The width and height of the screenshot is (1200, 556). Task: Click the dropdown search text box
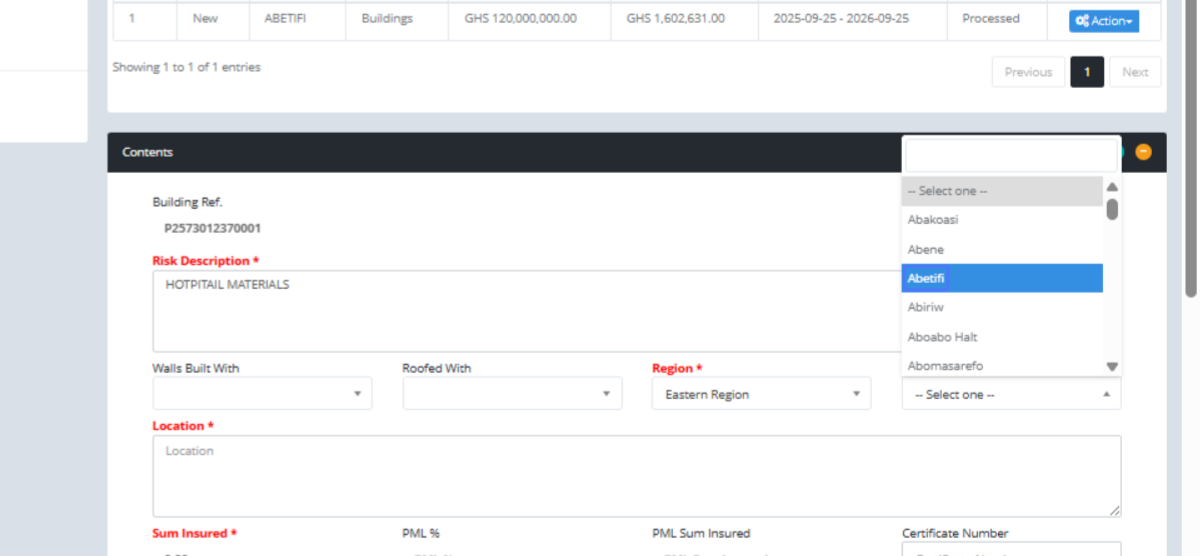point(1010,156)
